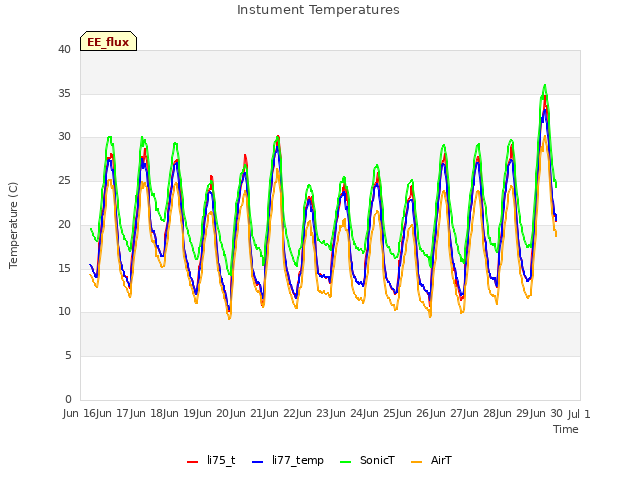Click the AirT orange legend swatch
This screenshot has height=480, width=640.
[x=416, y=462]
